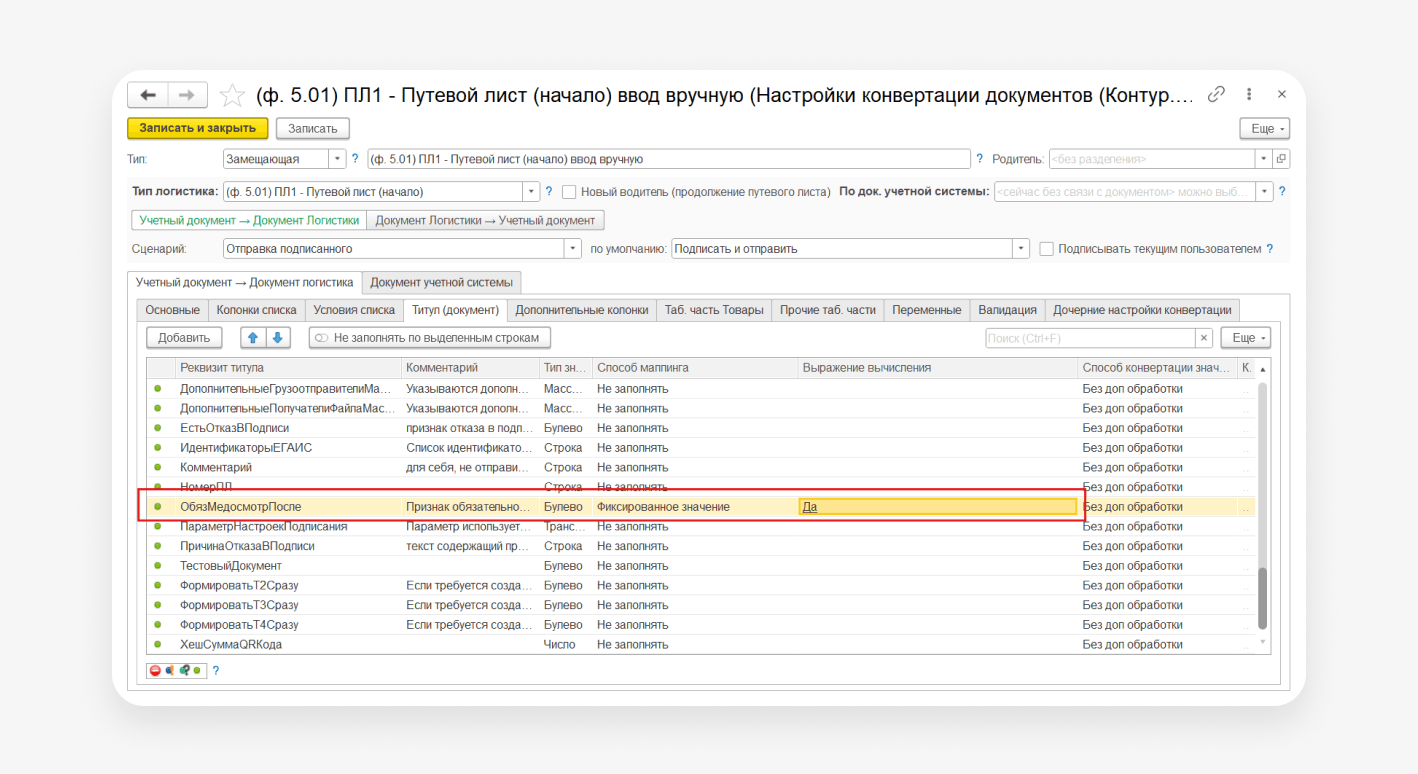The width and height of the screenshot is (1418, 774).
Task: Switch to Документ учетной системы tab
Action: coord(441,282)
